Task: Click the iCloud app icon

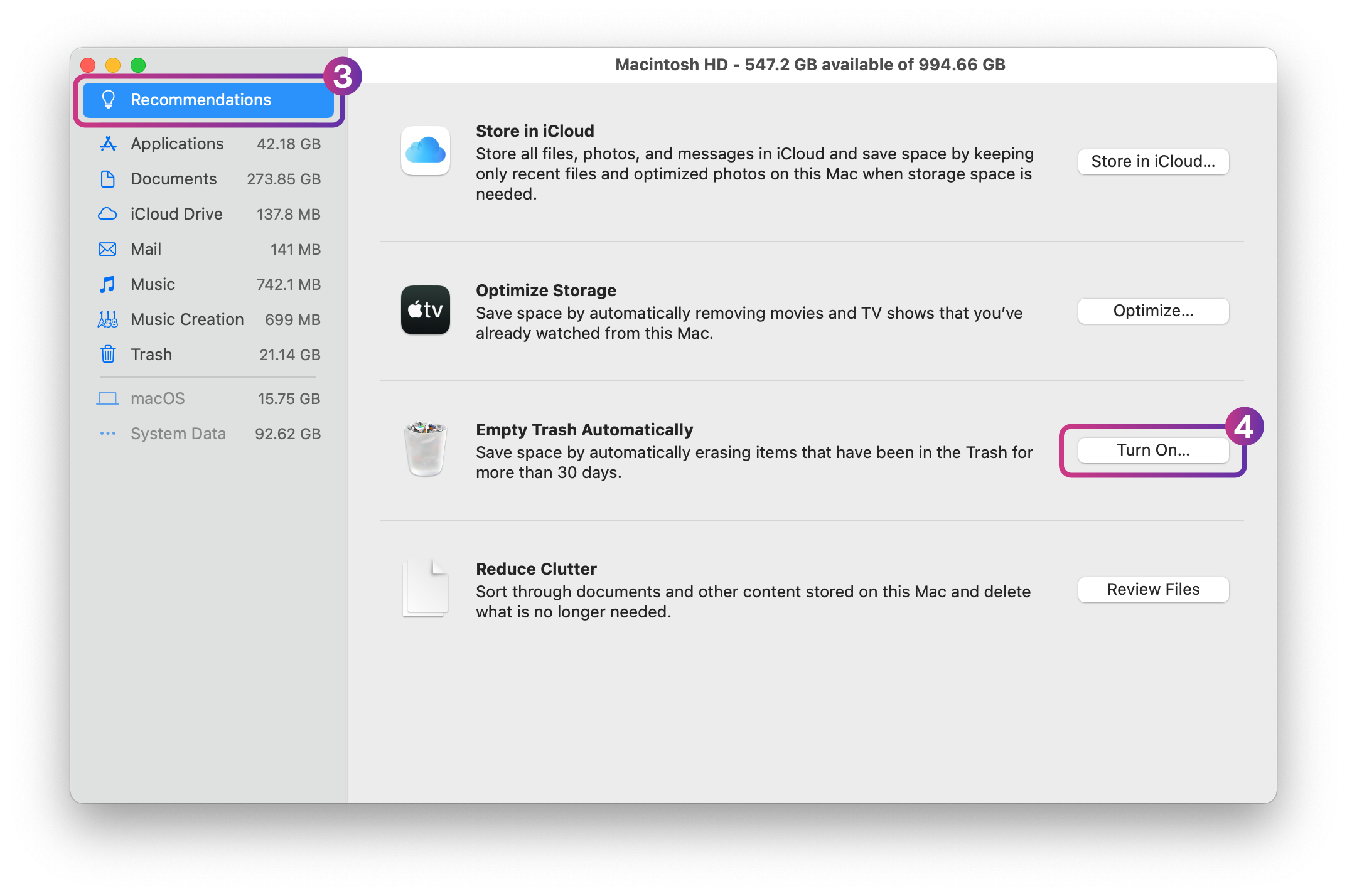Action: point(426,151)
